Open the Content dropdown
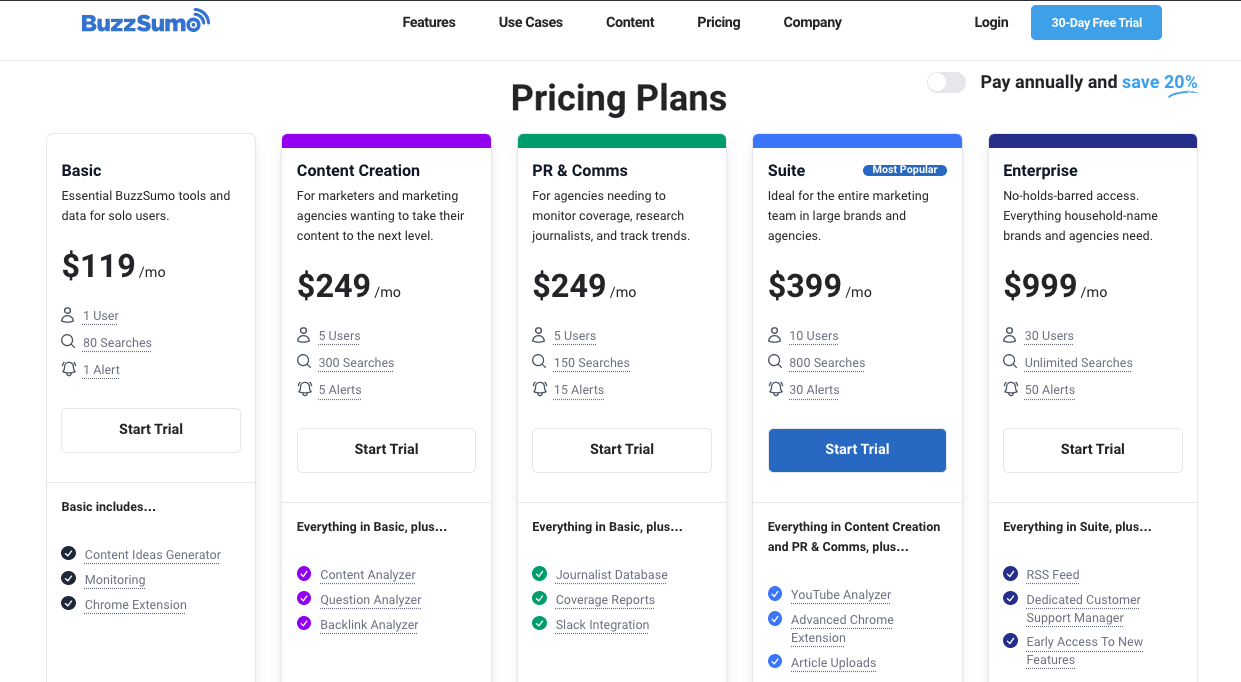Viewport: 1241px width, 682px height. pos(630,22)
